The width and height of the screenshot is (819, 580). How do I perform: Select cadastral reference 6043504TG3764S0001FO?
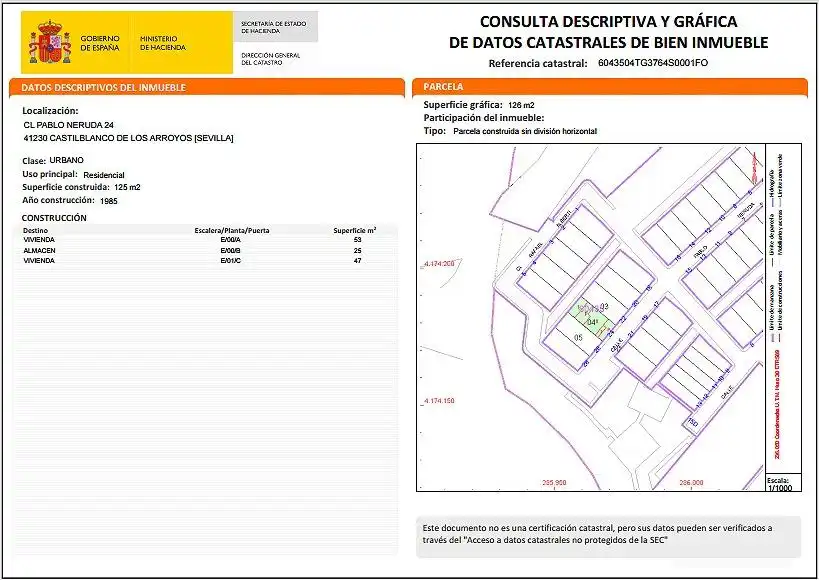[x=653, y=63]
